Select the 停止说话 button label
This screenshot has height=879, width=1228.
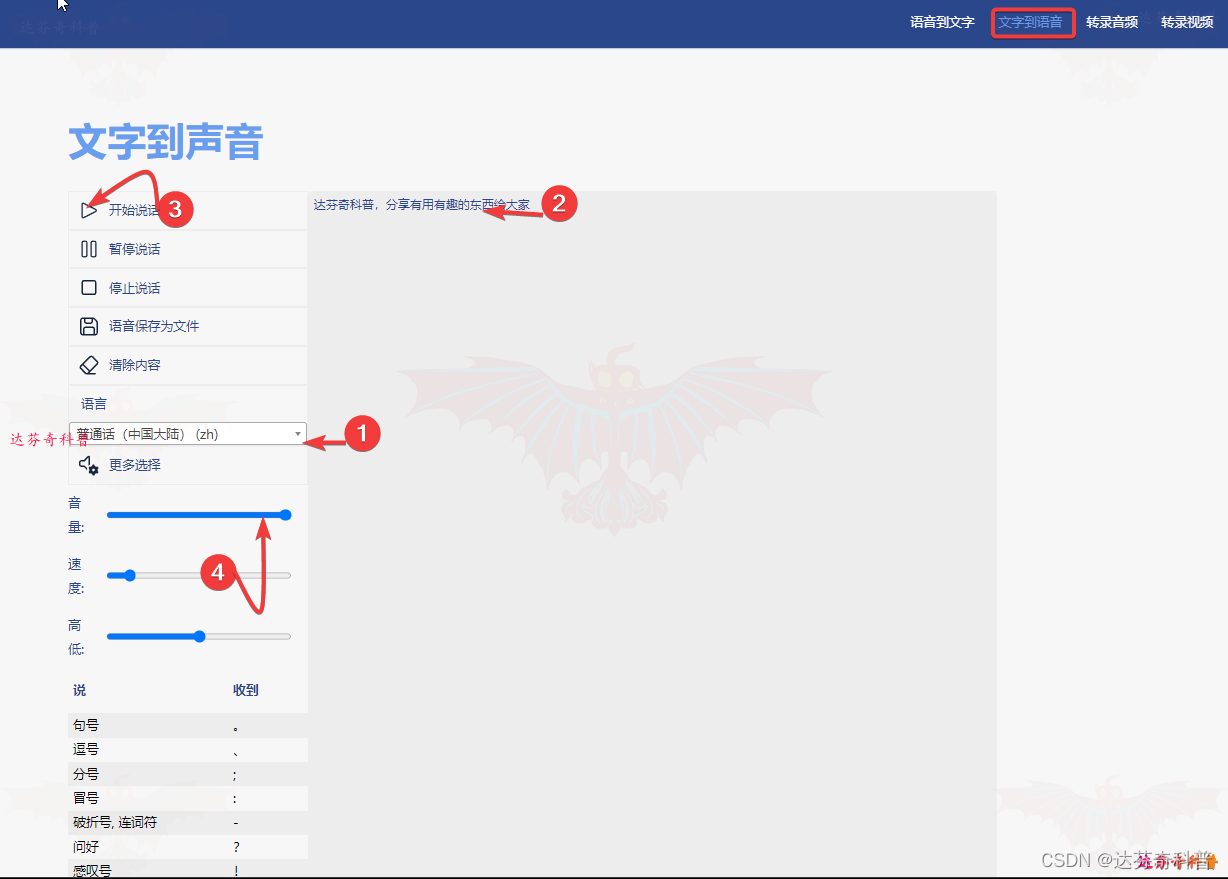click(x=135, y=288)
